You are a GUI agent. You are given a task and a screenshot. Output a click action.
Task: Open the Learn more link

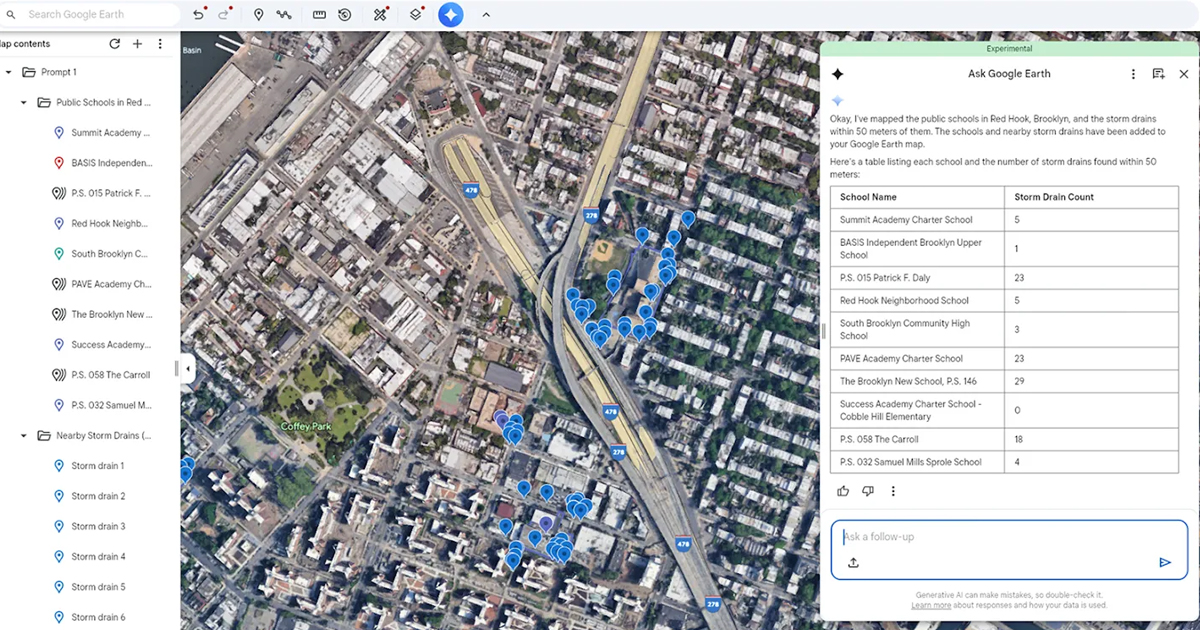pyautogui.click(x=931, y=605)
